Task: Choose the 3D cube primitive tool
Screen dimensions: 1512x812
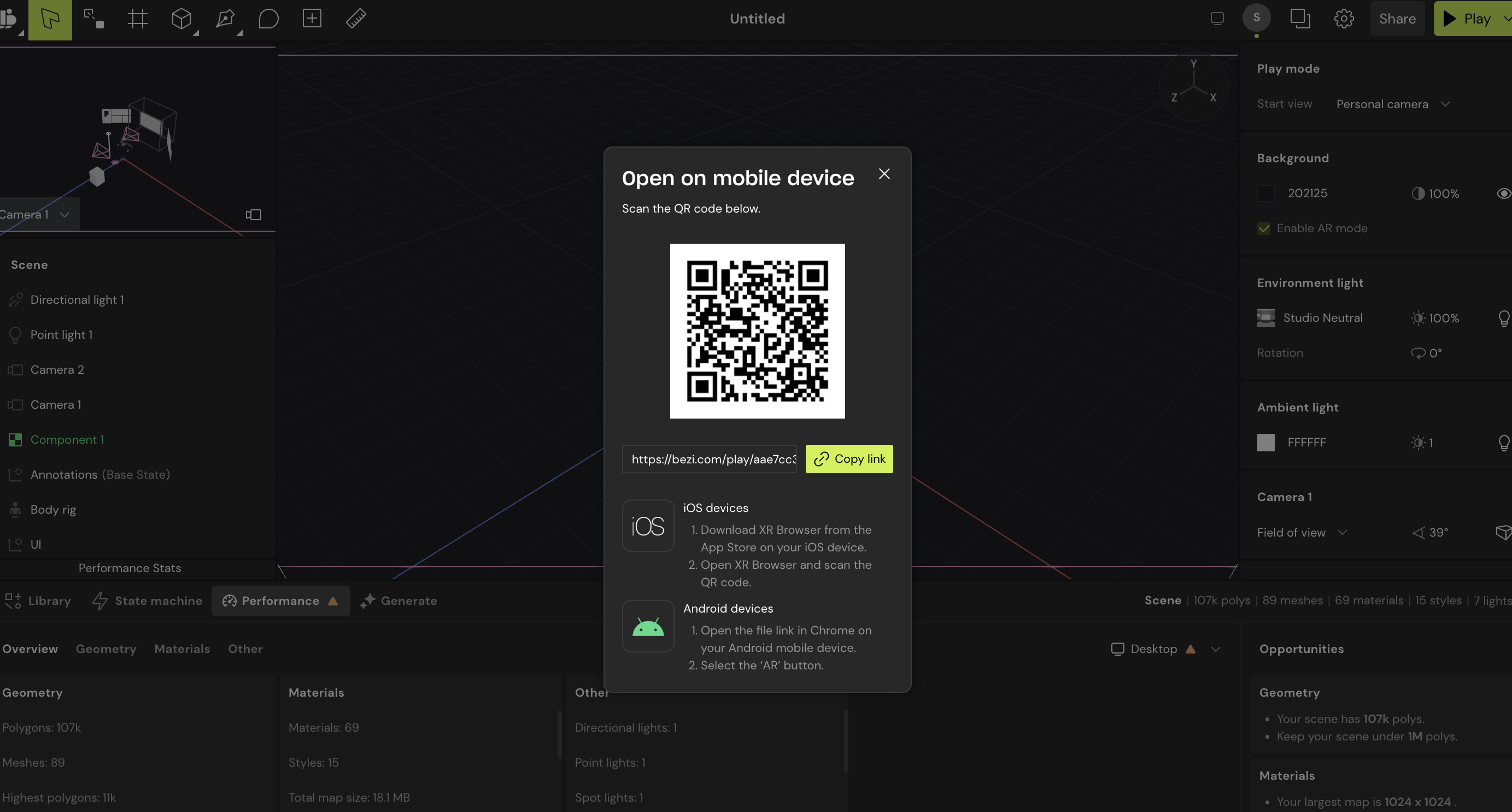Action: [181, 19]
